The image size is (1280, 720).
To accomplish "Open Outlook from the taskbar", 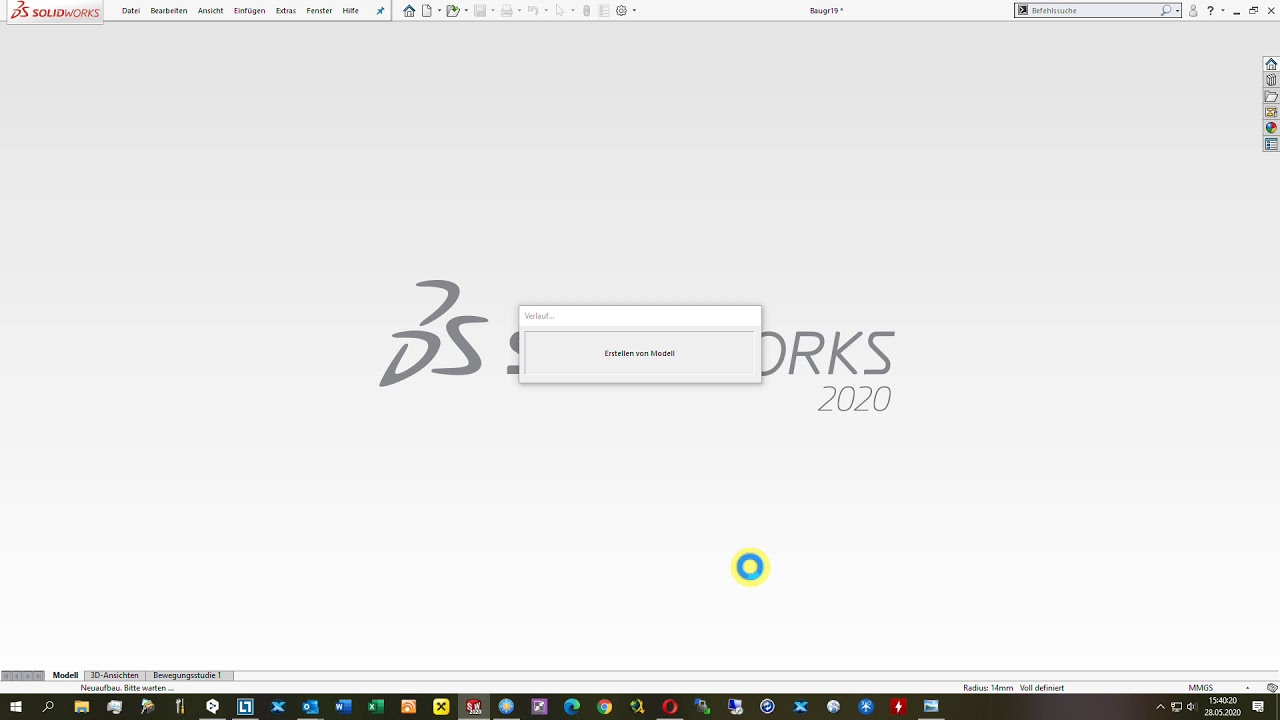I will coord(310,707).
